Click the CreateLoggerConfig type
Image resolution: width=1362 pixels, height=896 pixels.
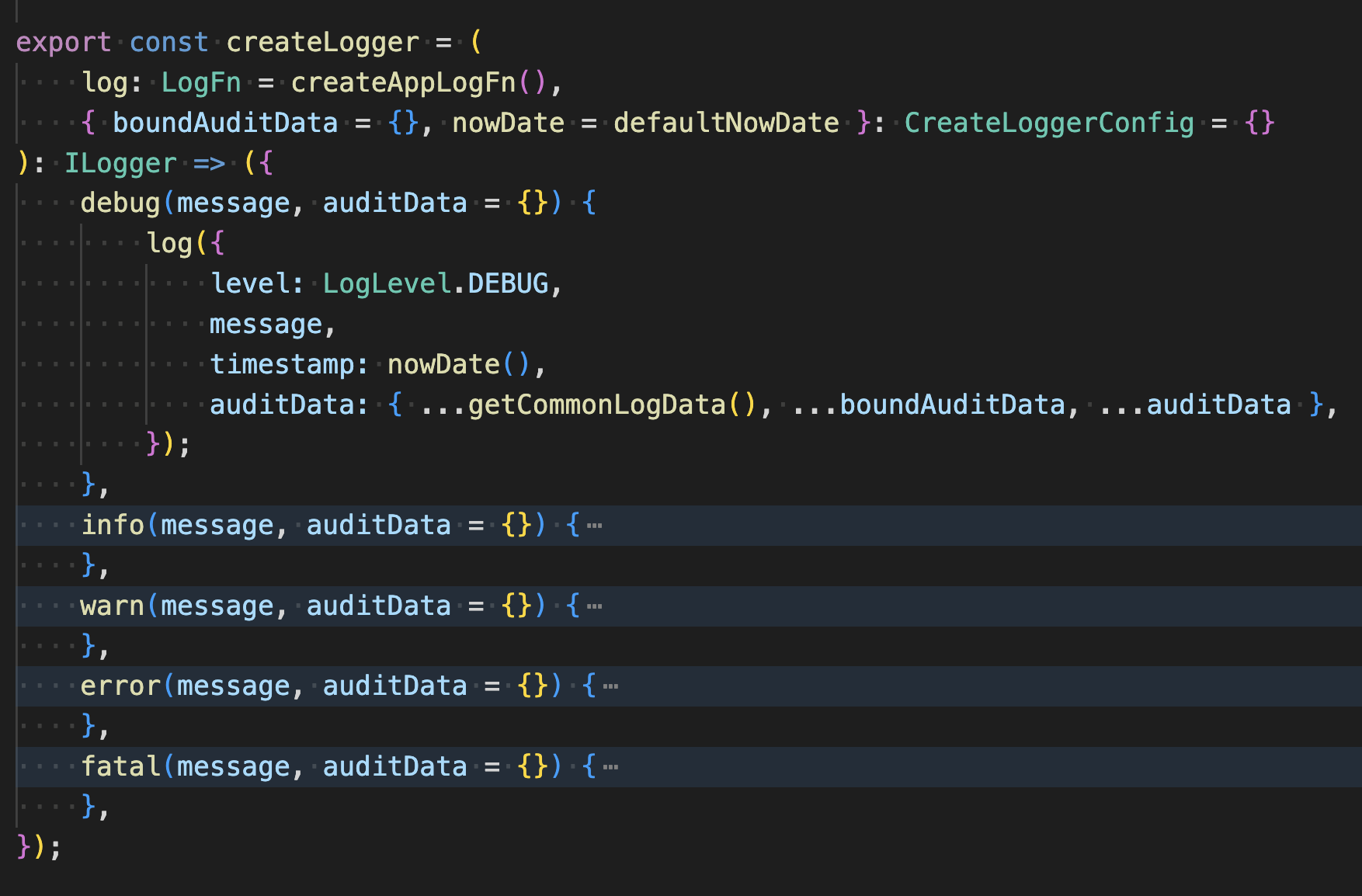[x=1049, y=123]
